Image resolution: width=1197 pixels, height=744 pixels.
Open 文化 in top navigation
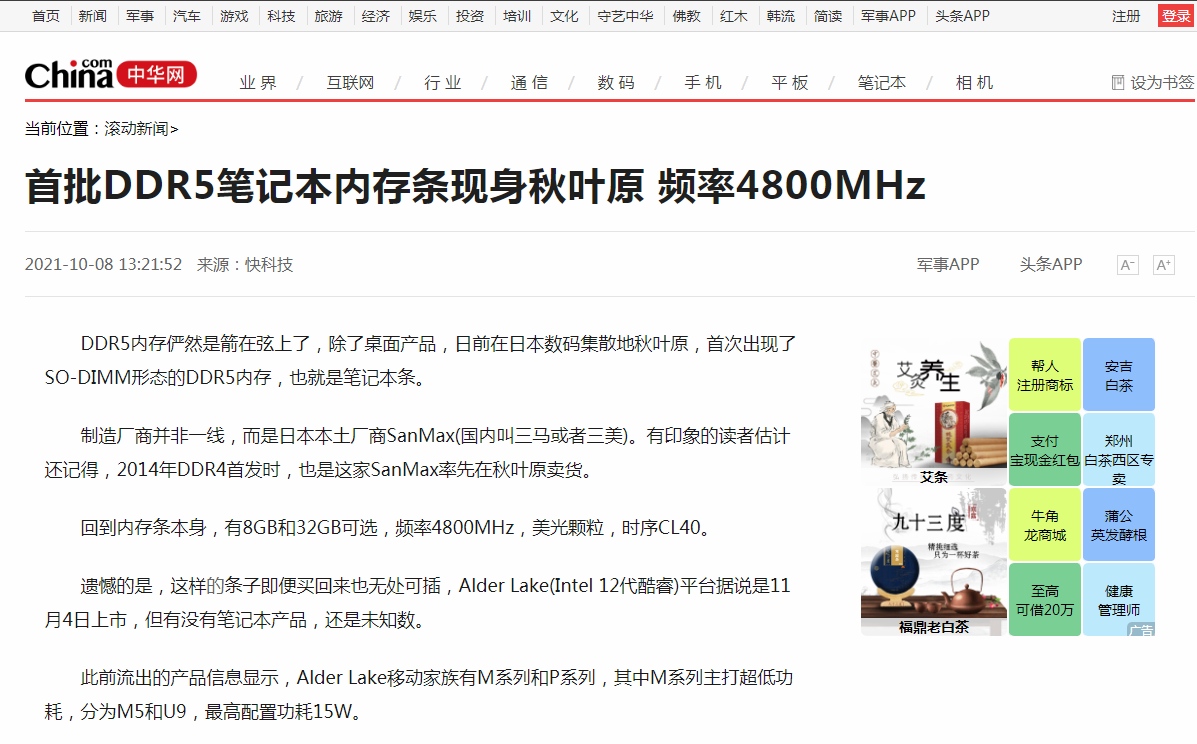[x=564, y=16]
